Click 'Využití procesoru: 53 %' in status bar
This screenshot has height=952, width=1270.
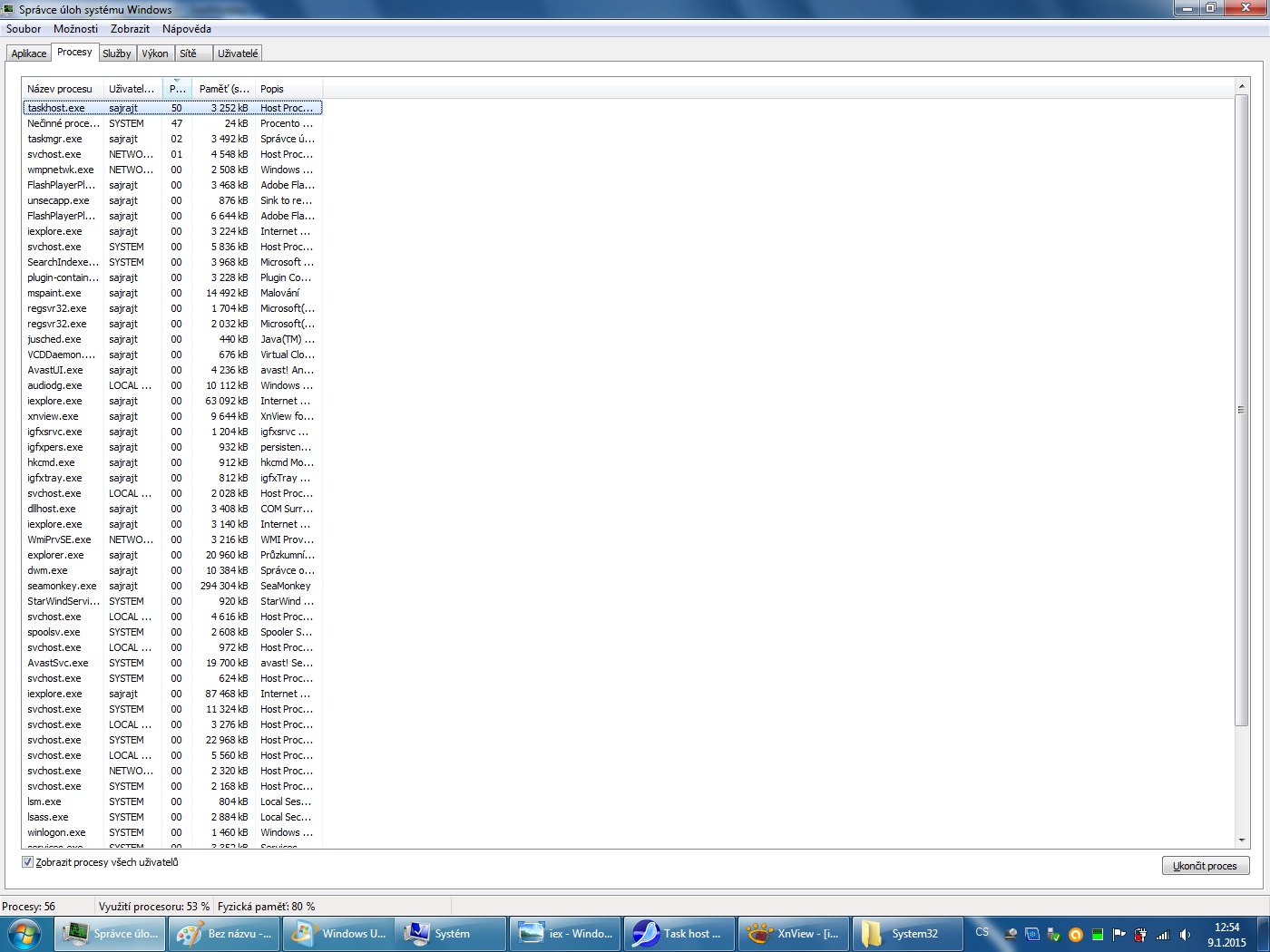point(154,907)
